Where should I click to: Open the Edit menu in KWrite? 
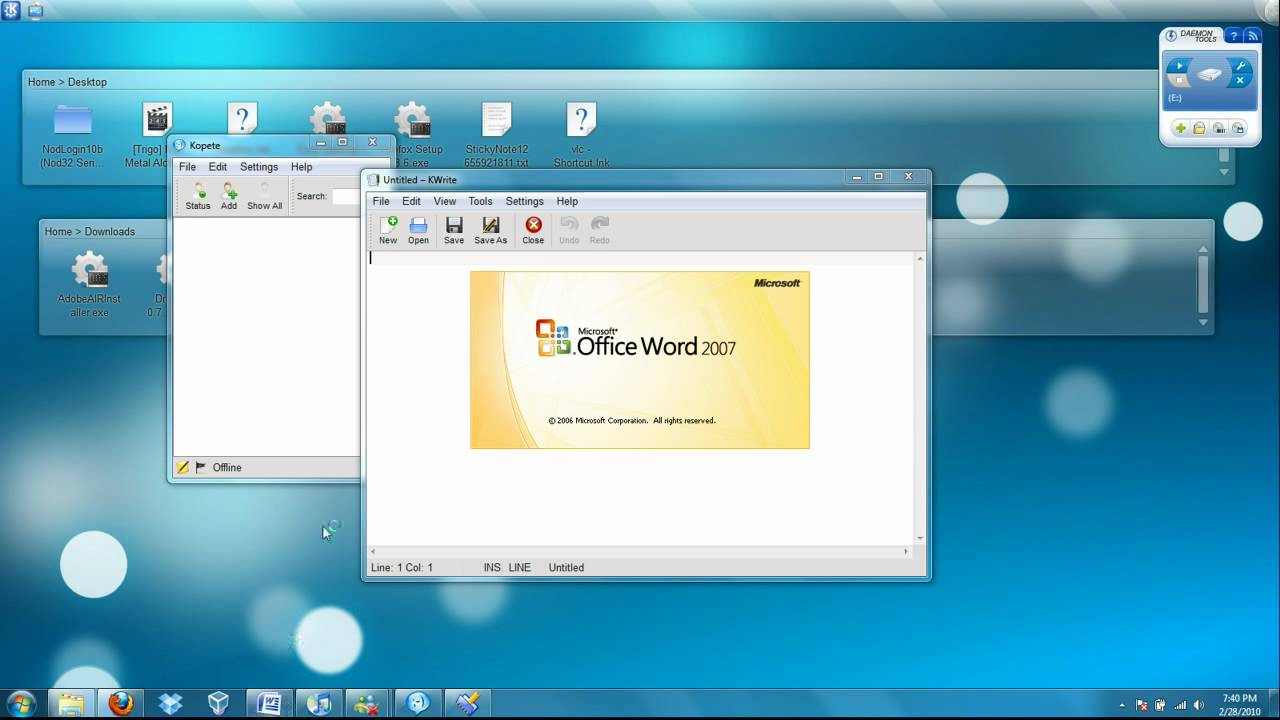(411, 201)
